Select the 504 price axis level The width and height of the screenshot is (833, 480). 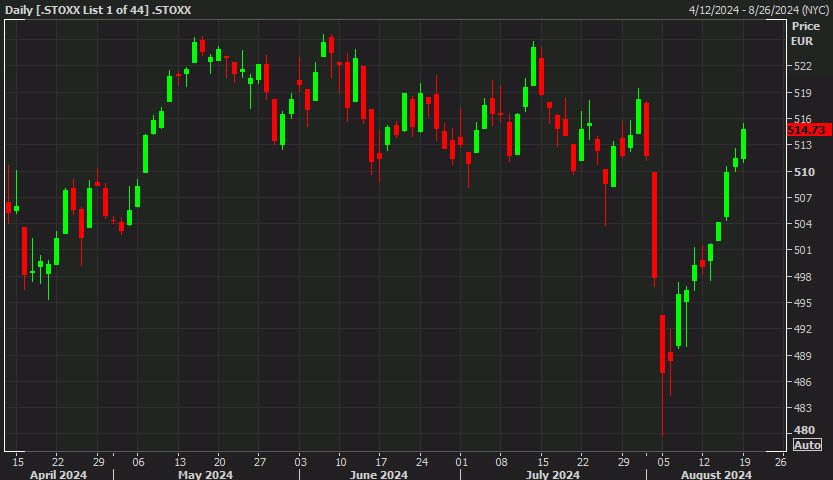pyautogui.click(x=802, y=224)
